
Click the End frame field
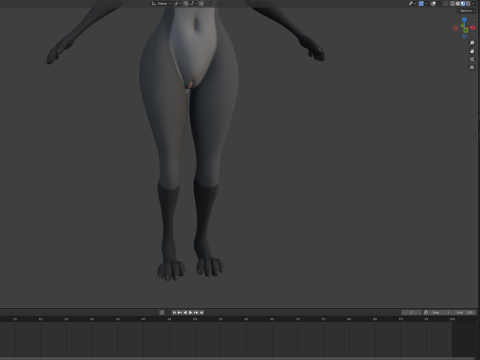[x=464, y=312]
